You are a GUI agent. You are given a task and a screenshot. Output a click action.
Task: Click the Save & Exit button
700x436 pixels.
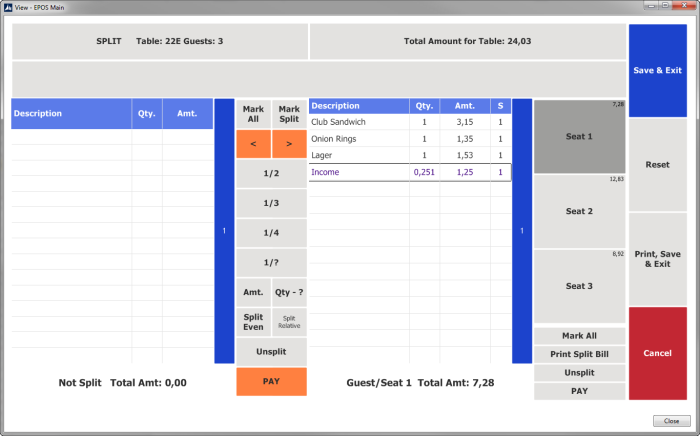click(657, 70)
